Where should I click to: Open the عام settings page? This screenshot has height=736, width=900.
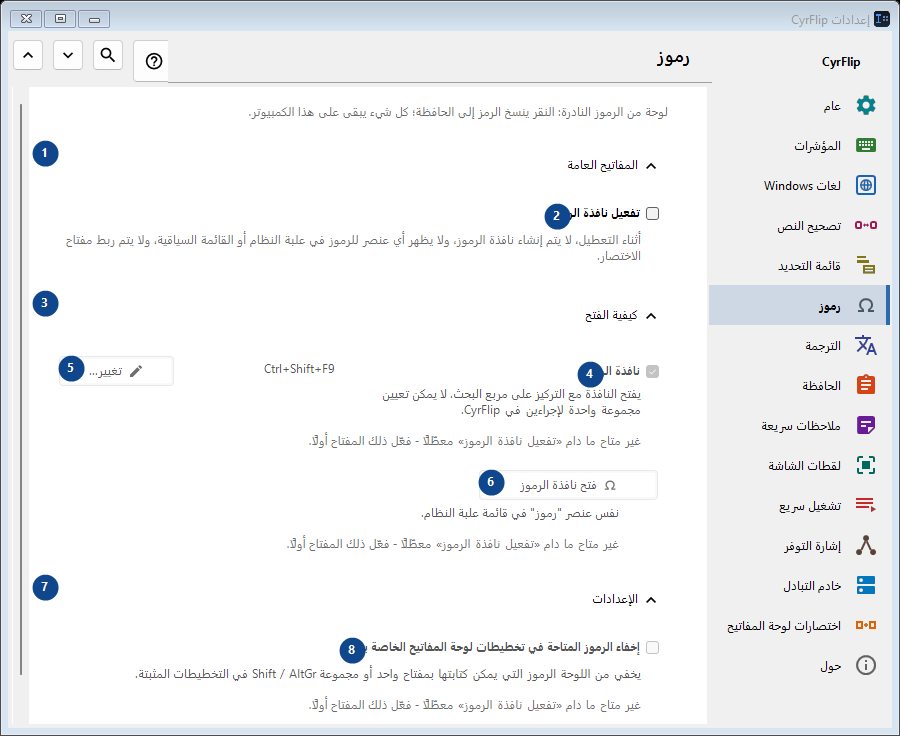point(798,106)
